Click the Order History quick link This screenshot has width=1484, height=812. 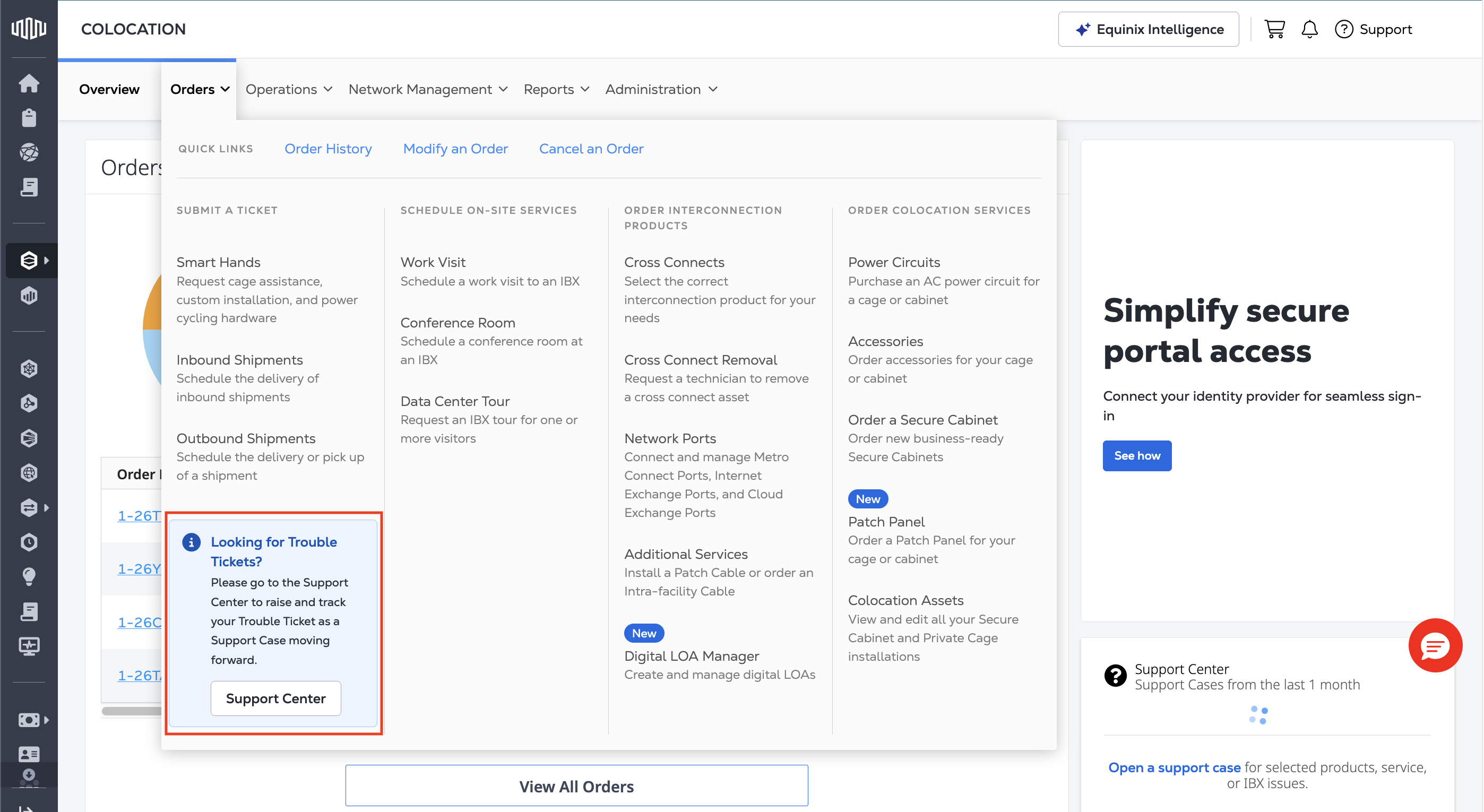pyautogui.click(x=328, y=149)
